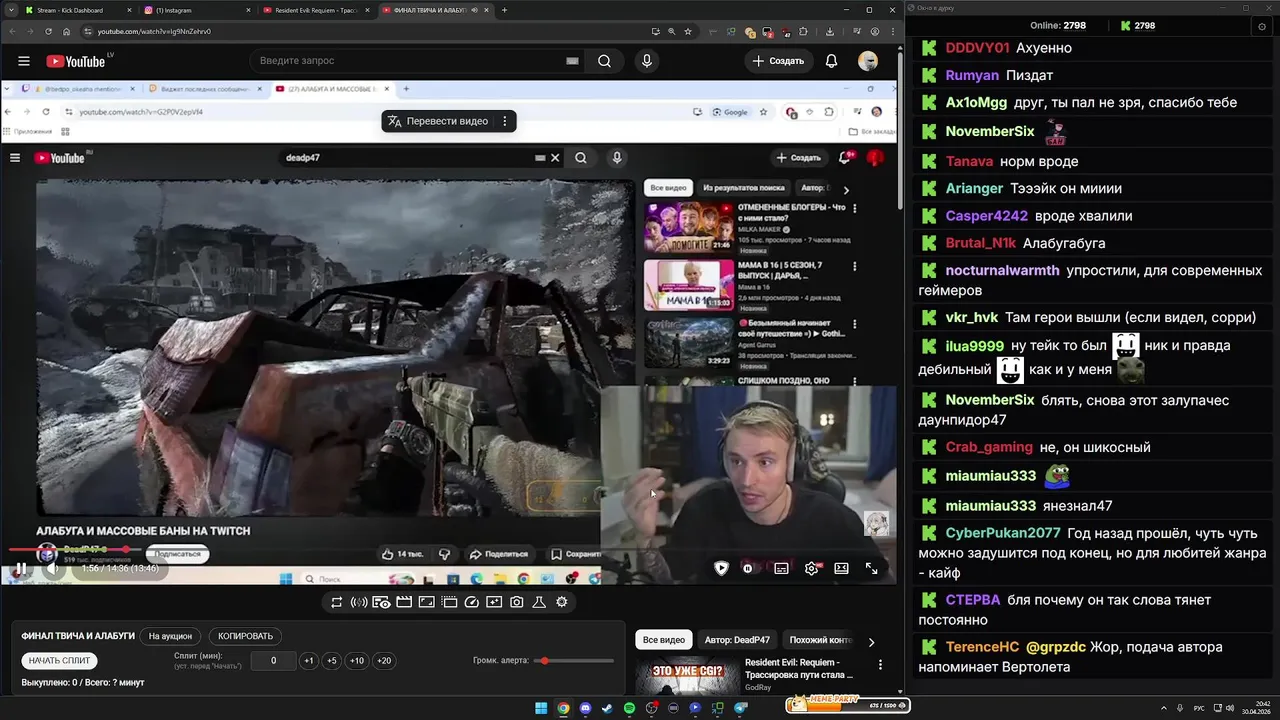Mute the video via player volume icon

click(x=54, y=569)
